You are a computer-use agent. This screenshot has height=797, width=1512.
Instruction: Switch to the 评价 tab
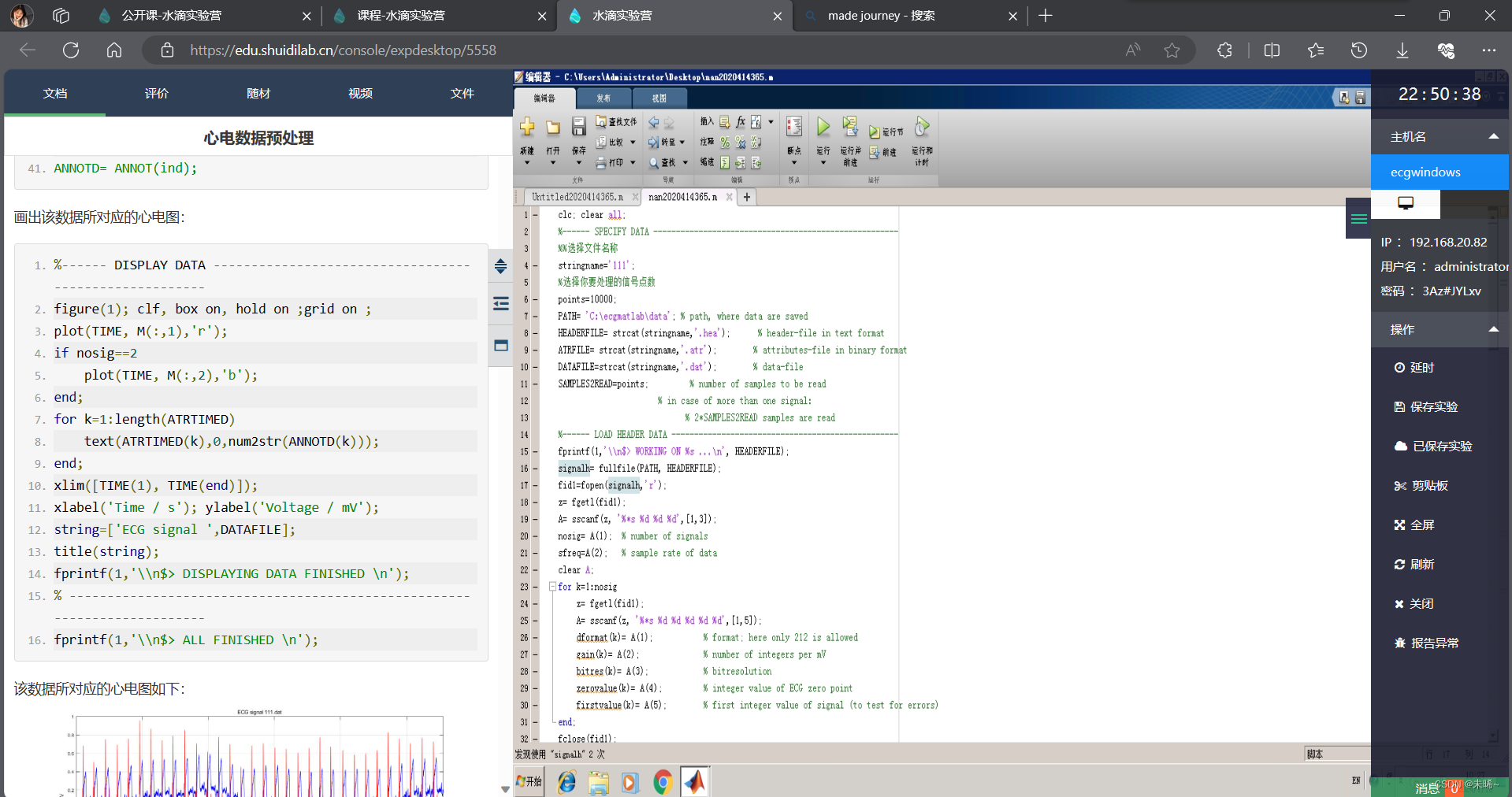(157, 93)
